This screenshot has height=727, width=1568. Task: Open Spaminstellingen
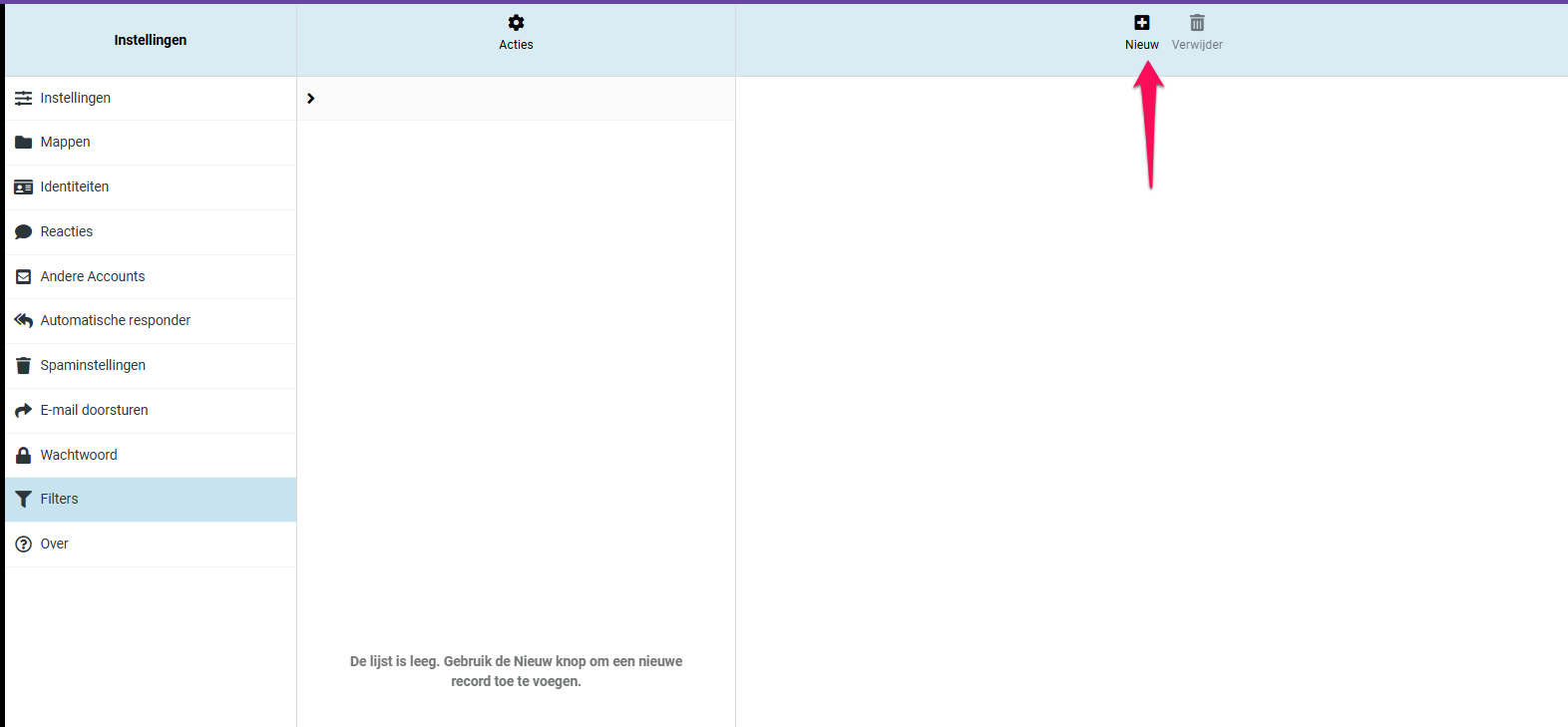pos(151,366)
